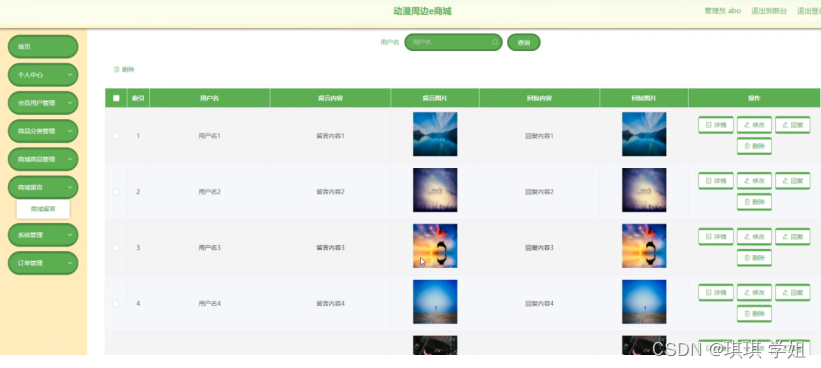Click 回复 in the 用户名3 row

[793, 237]
